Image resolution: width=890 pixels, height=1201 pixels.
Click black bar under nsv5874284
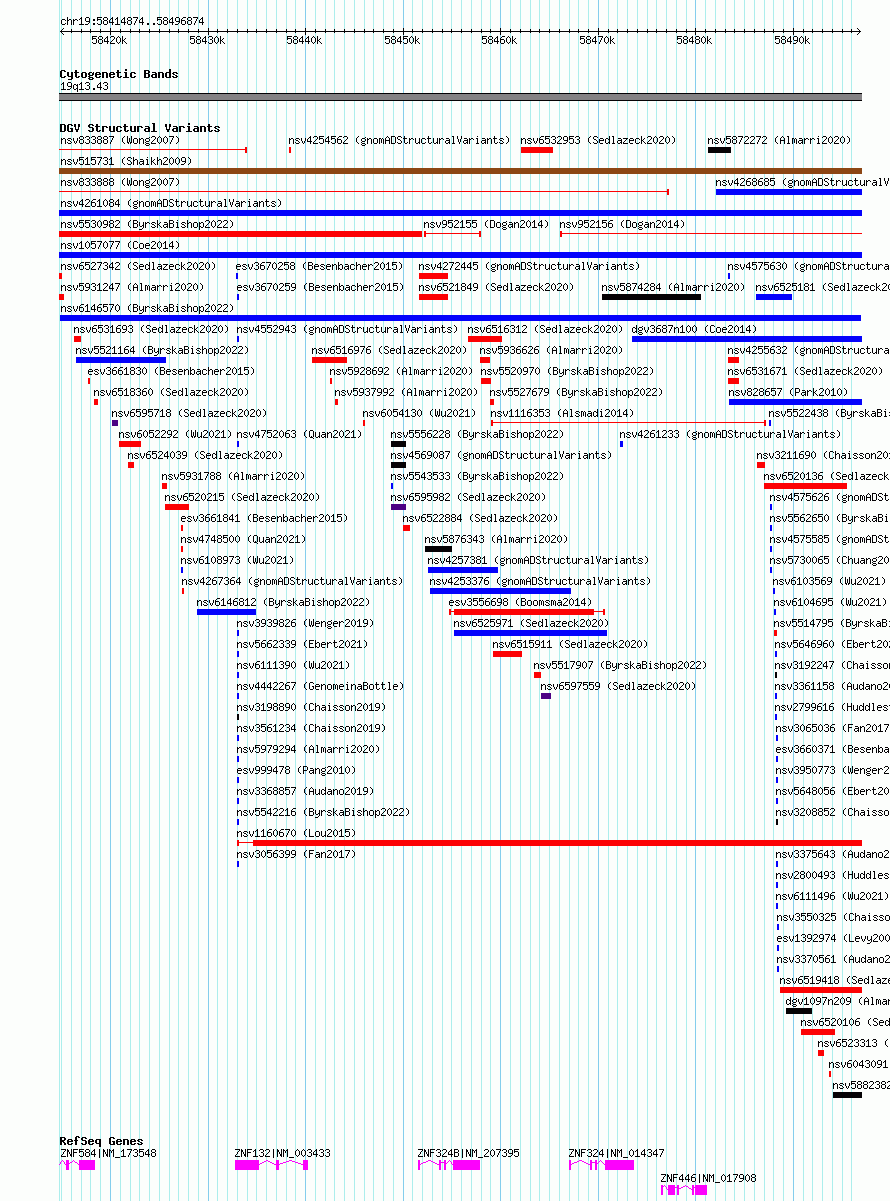tap(651, 297)
